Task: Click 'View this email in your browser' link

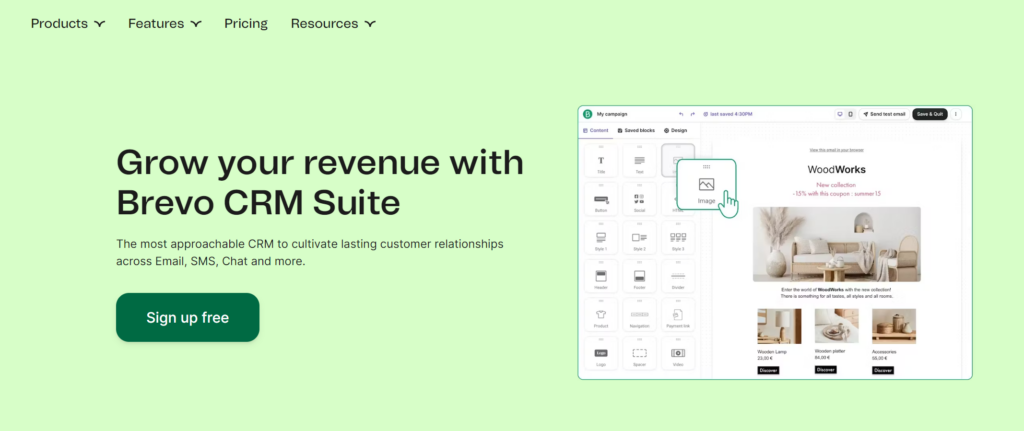Action: click(x=837, y=150)
